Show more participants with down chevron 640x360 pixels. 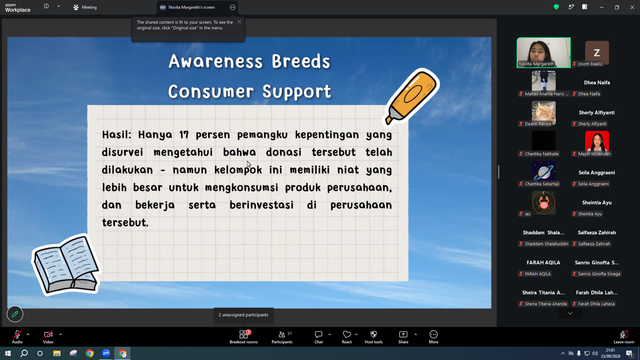(x=570, y=313)
